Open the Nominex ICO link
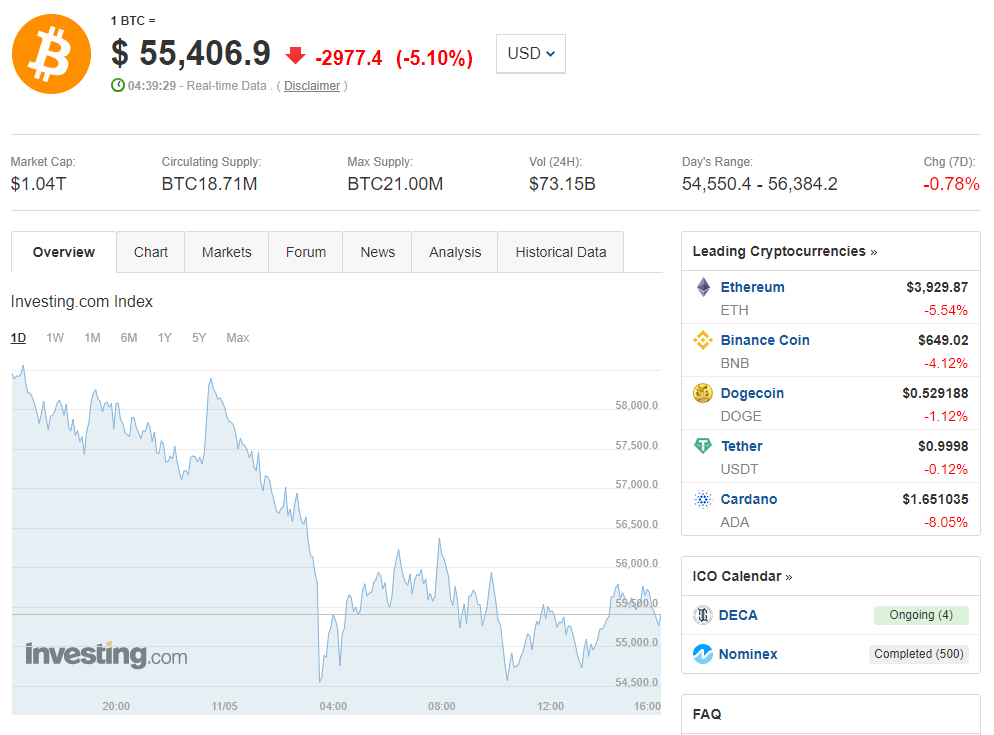The height and width of the screenshot is (735, 994). (748, 654)
